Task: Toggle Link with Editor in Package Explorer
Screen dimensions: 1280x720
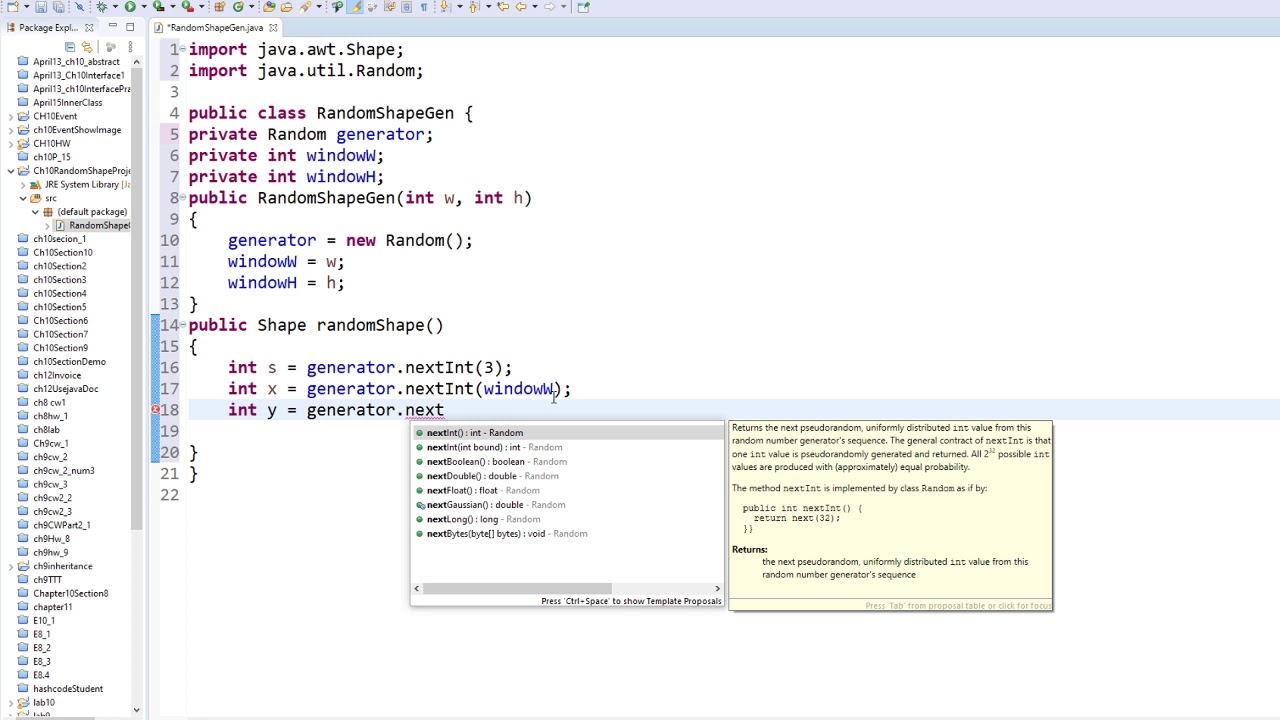Action: [87, 47]
